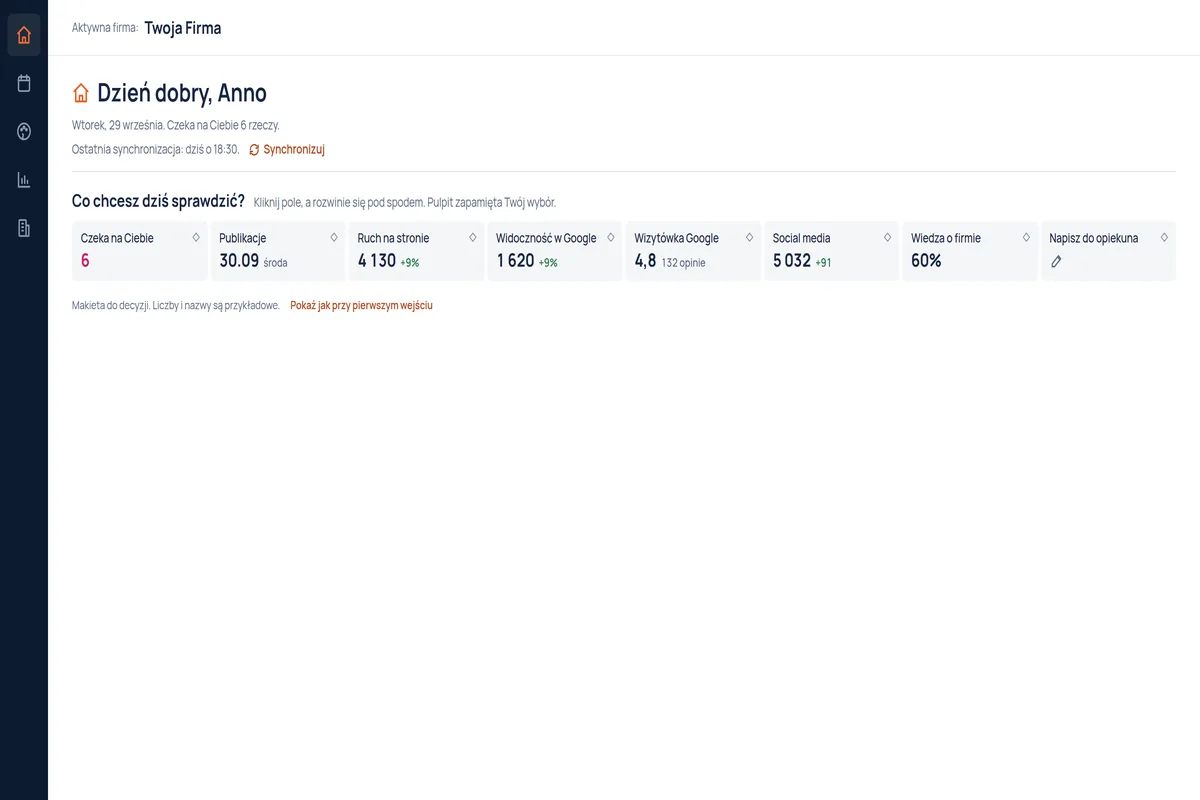1200x800 pixels.
Task: Open the bar chart icon in the sidebar
Action: tap(24, 180)
